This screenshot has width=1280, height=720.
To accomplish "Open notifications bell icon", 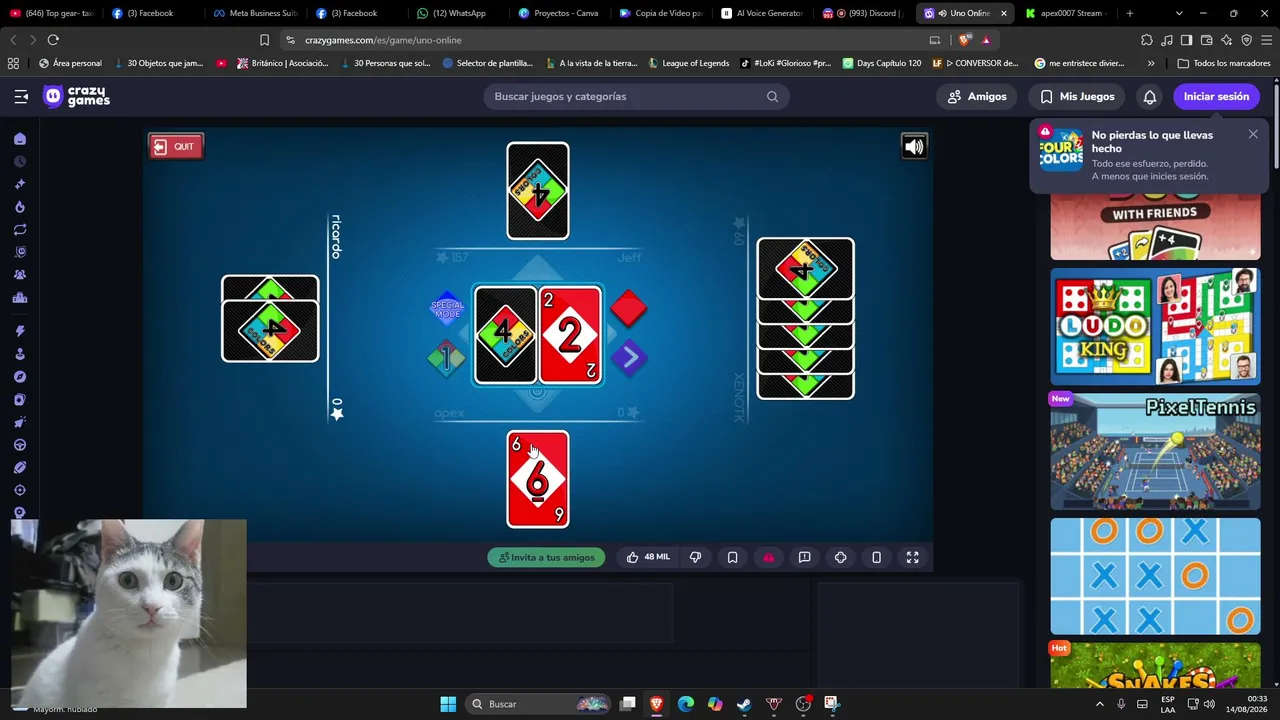I will click(1150, 96).
